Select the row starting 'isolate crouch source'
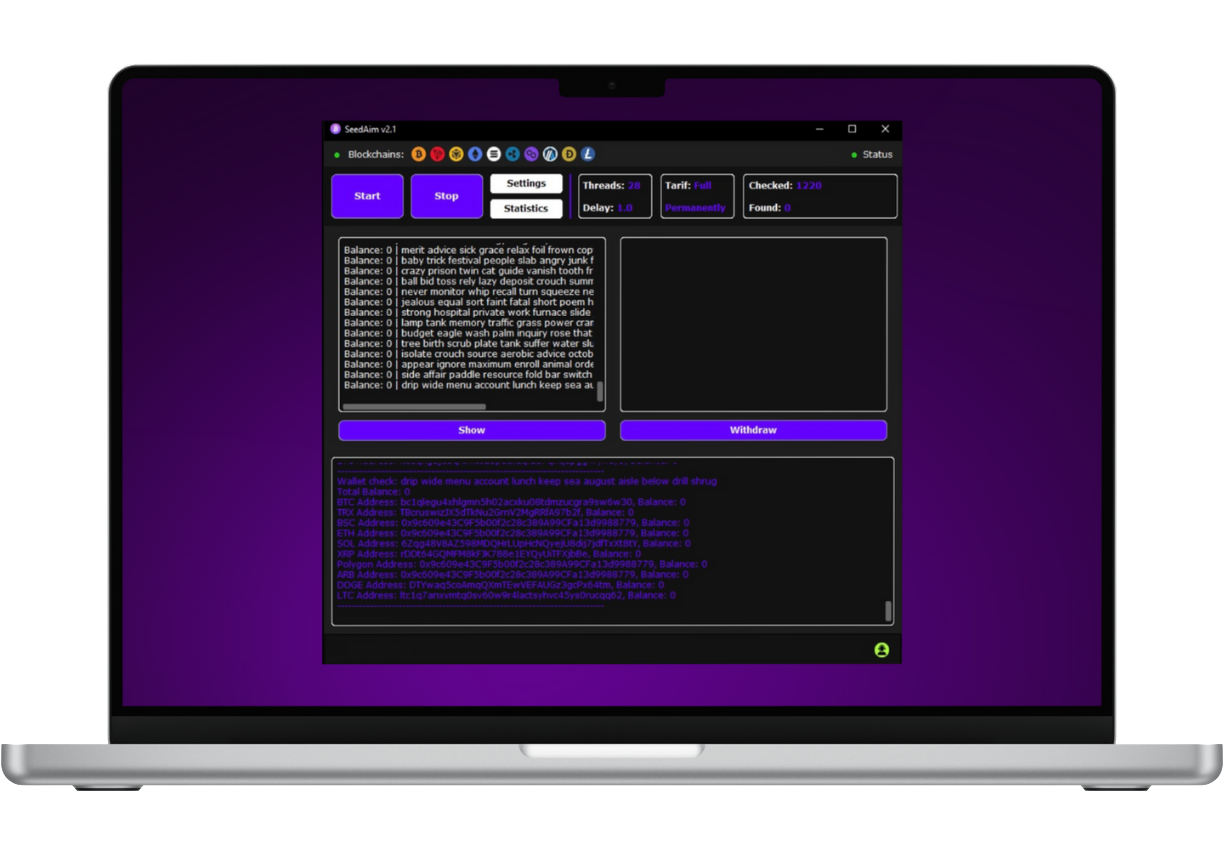The width and height of the screenshot is (1224, 854). pyautogui.click(x=469, y=353)
